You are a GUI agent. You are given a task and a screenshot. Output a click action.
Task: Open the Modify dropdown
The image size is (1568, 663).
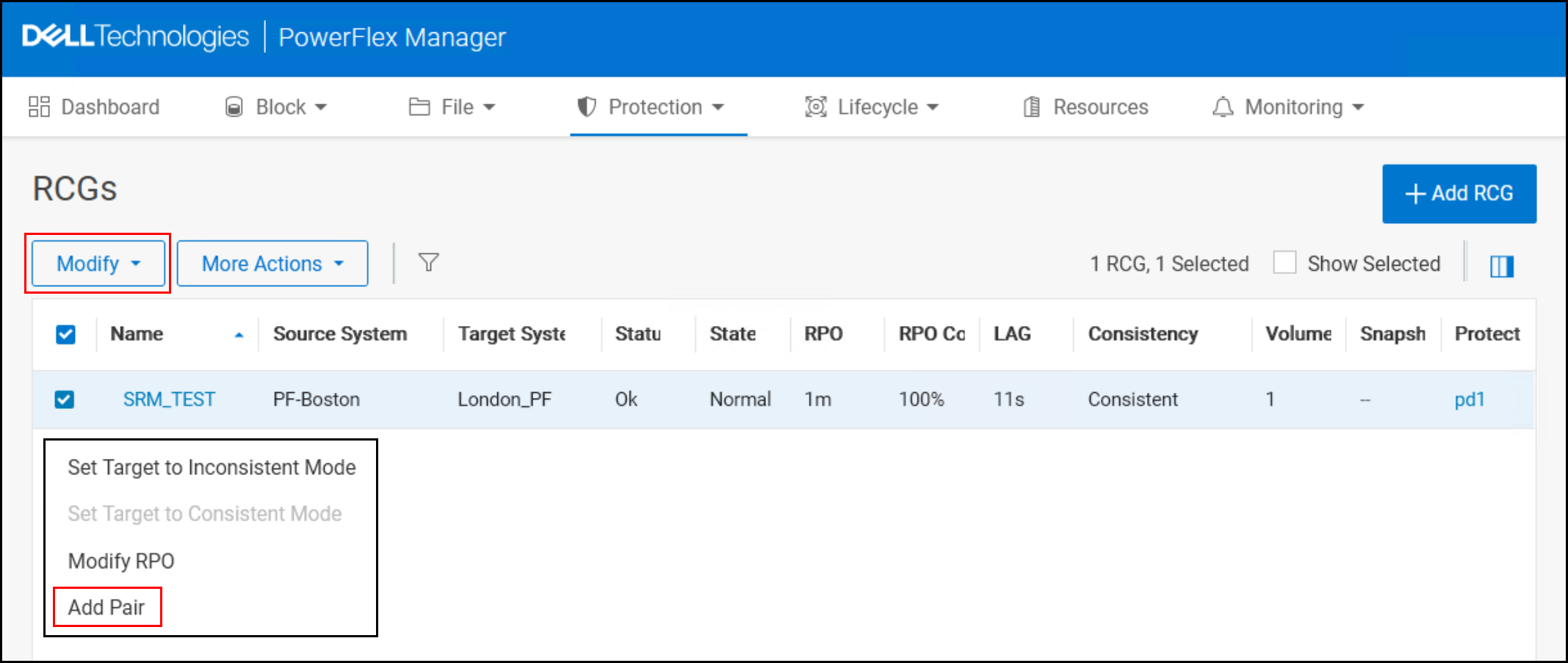[98, 264]
